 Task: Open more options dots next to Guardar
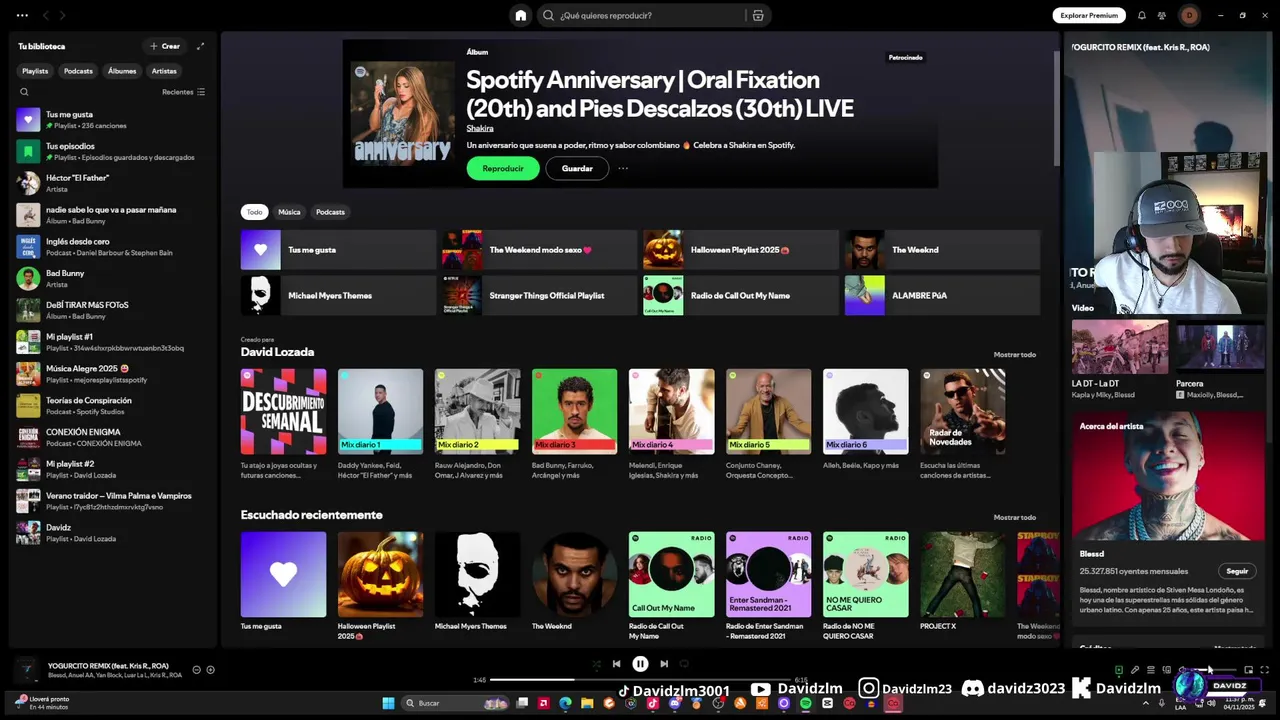pyautogui.click(x=623, y=168)
